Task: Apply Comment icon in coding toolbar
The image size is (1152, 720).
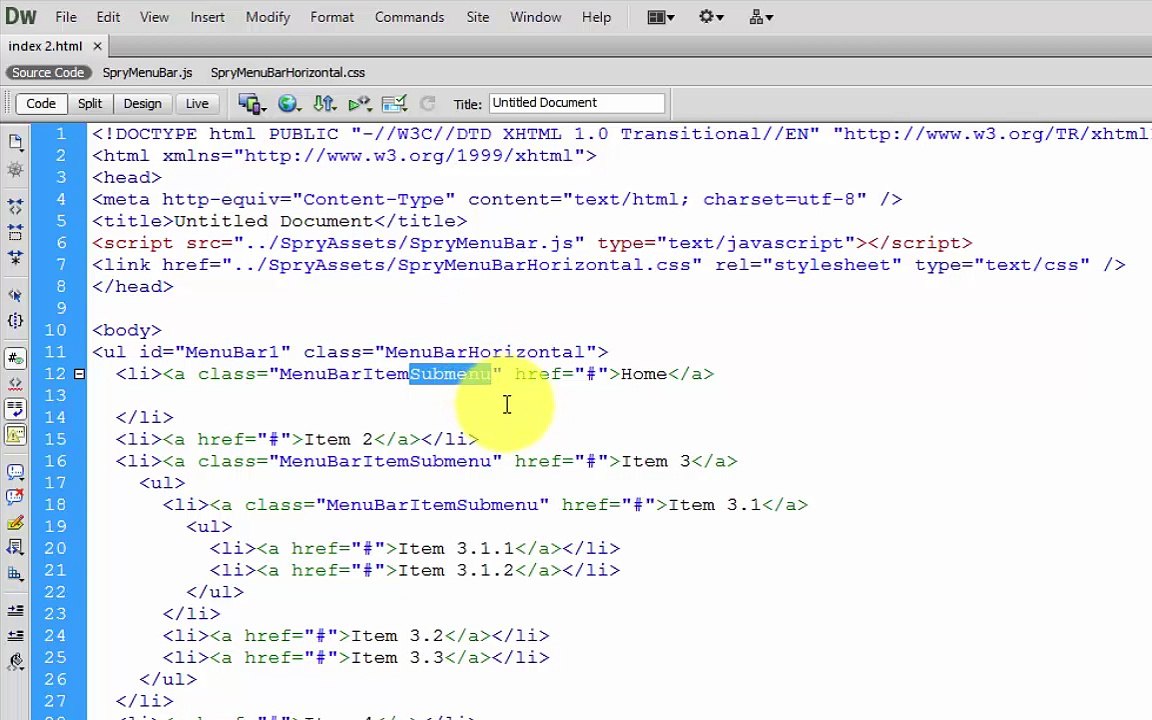Action: tap(15, 472)
